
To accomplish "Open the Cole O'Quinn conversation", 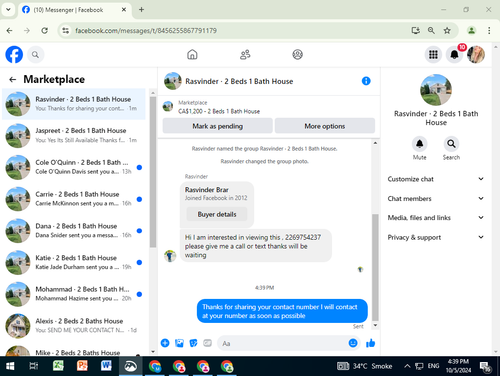I will [74, 167].
